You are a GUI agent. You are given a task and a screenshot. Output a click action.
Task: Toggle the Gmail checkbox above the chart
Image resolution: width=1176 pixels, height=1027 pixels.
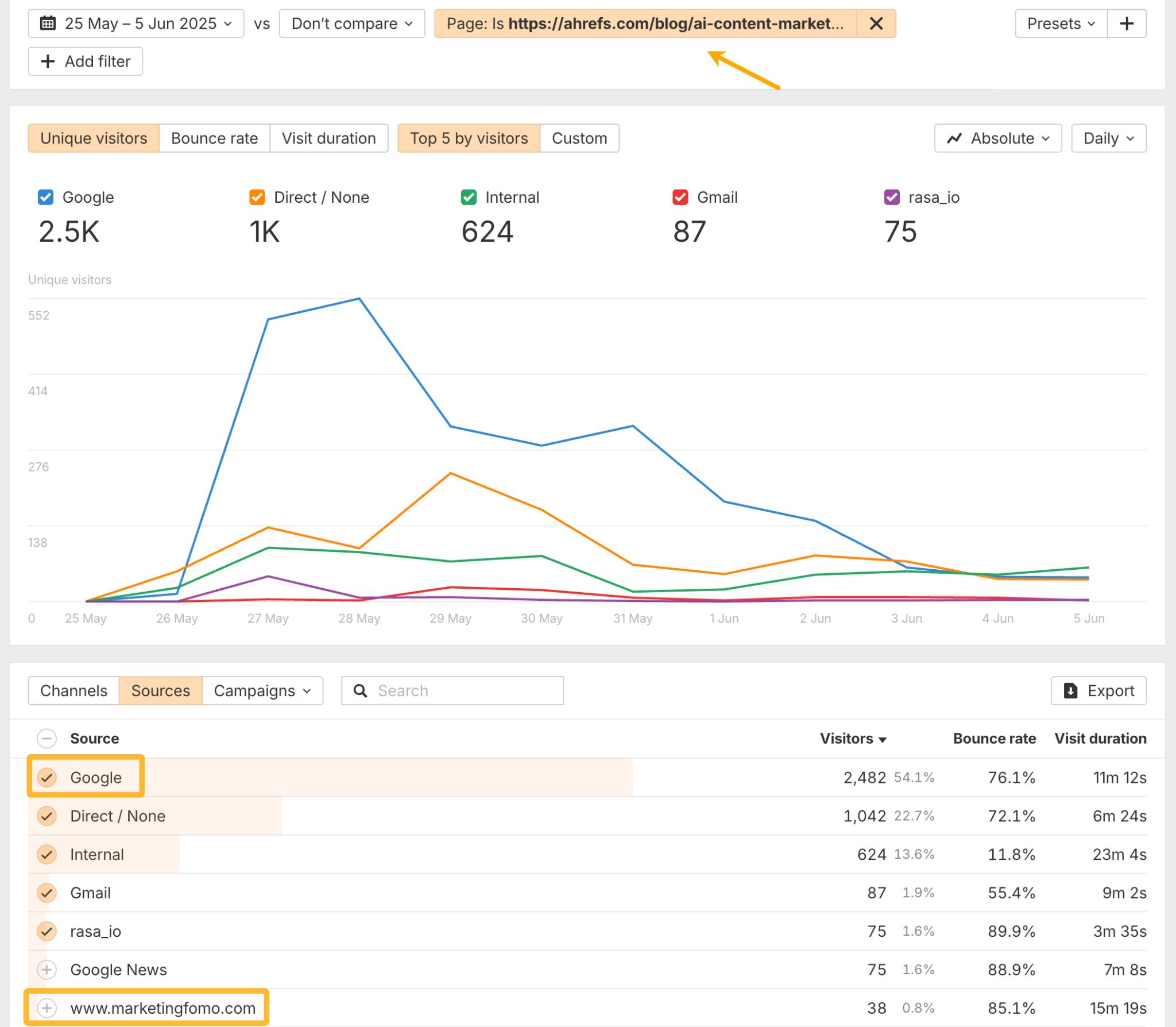pos(680,197)
